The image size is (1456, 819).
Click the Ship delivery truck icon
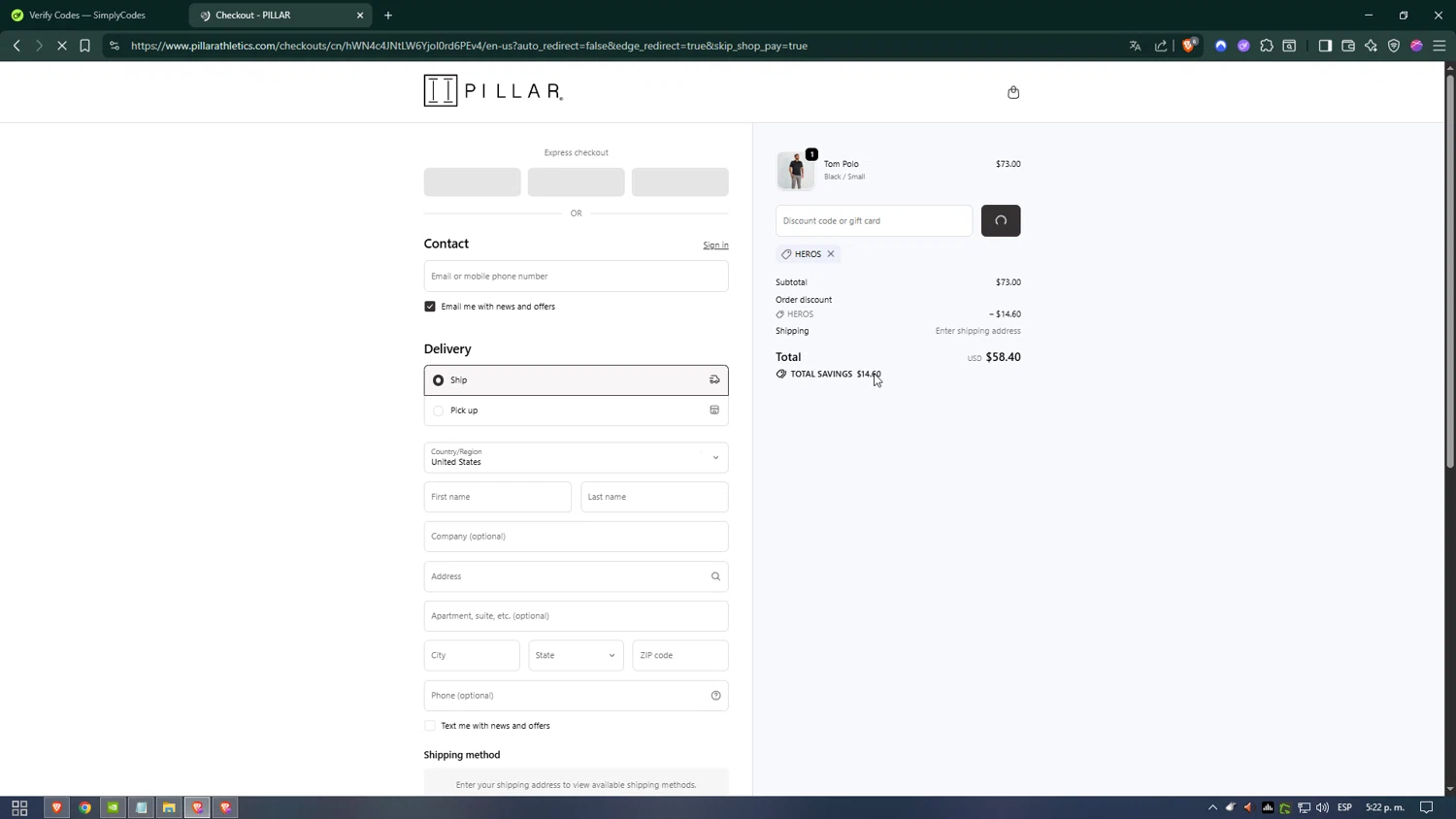(714, 380)
